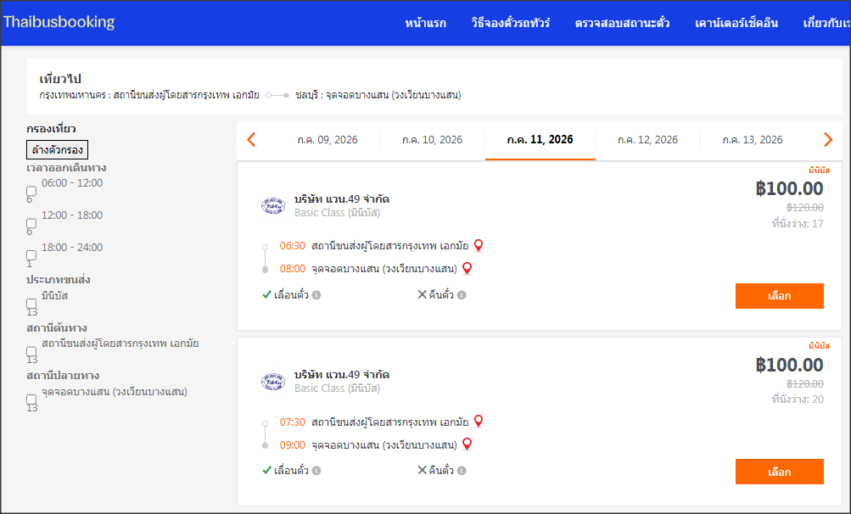This screenshot has height=514, width=851.
Task: Click info icon beside เลื่อนตั๋ว on 06:30 trip
Action: coord(316,295)
